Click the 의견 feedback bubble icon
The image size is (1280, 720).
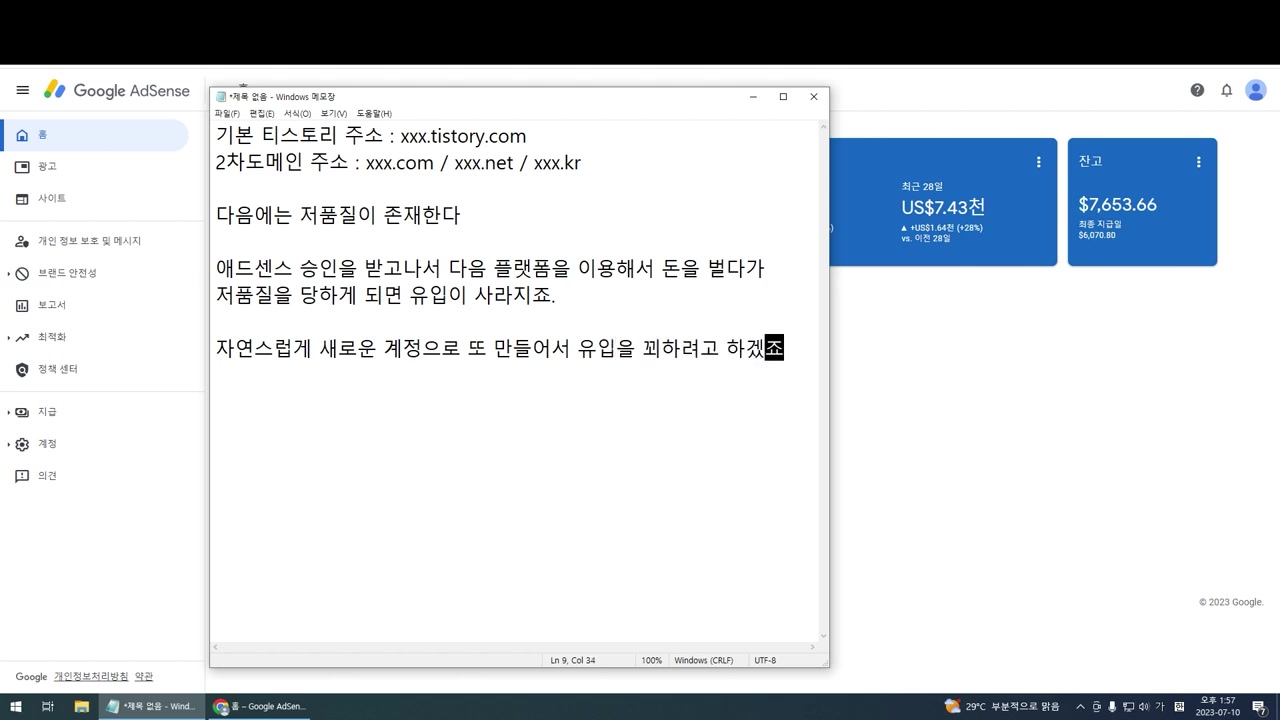[22, 476]
